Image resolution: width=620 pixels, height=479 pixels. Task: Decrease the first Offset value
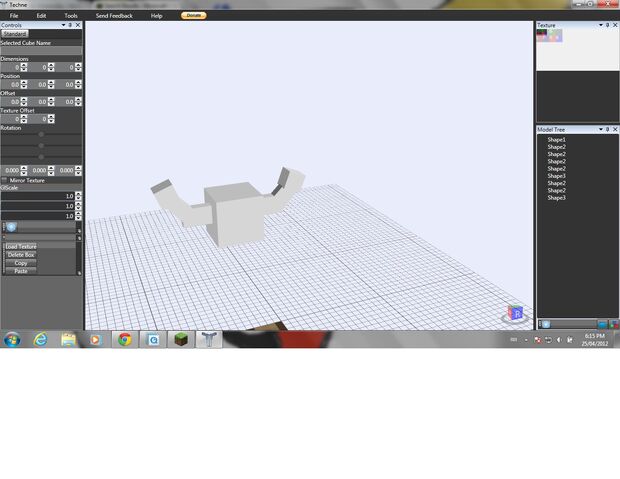click(24, 104)
